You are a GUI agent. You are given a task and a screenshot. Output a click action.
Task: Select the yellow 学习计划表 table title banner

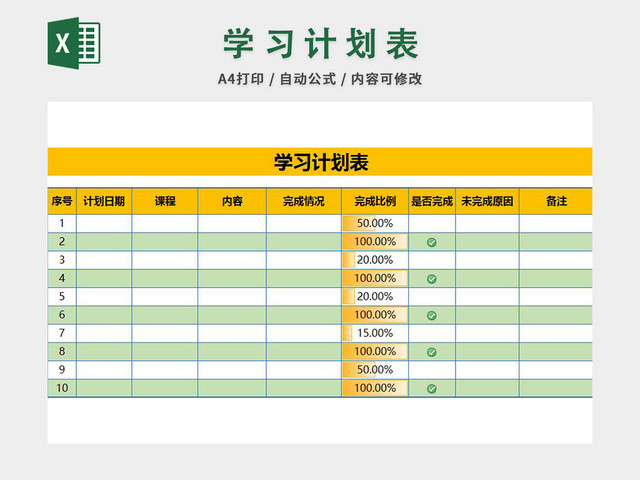coord(320,162)
